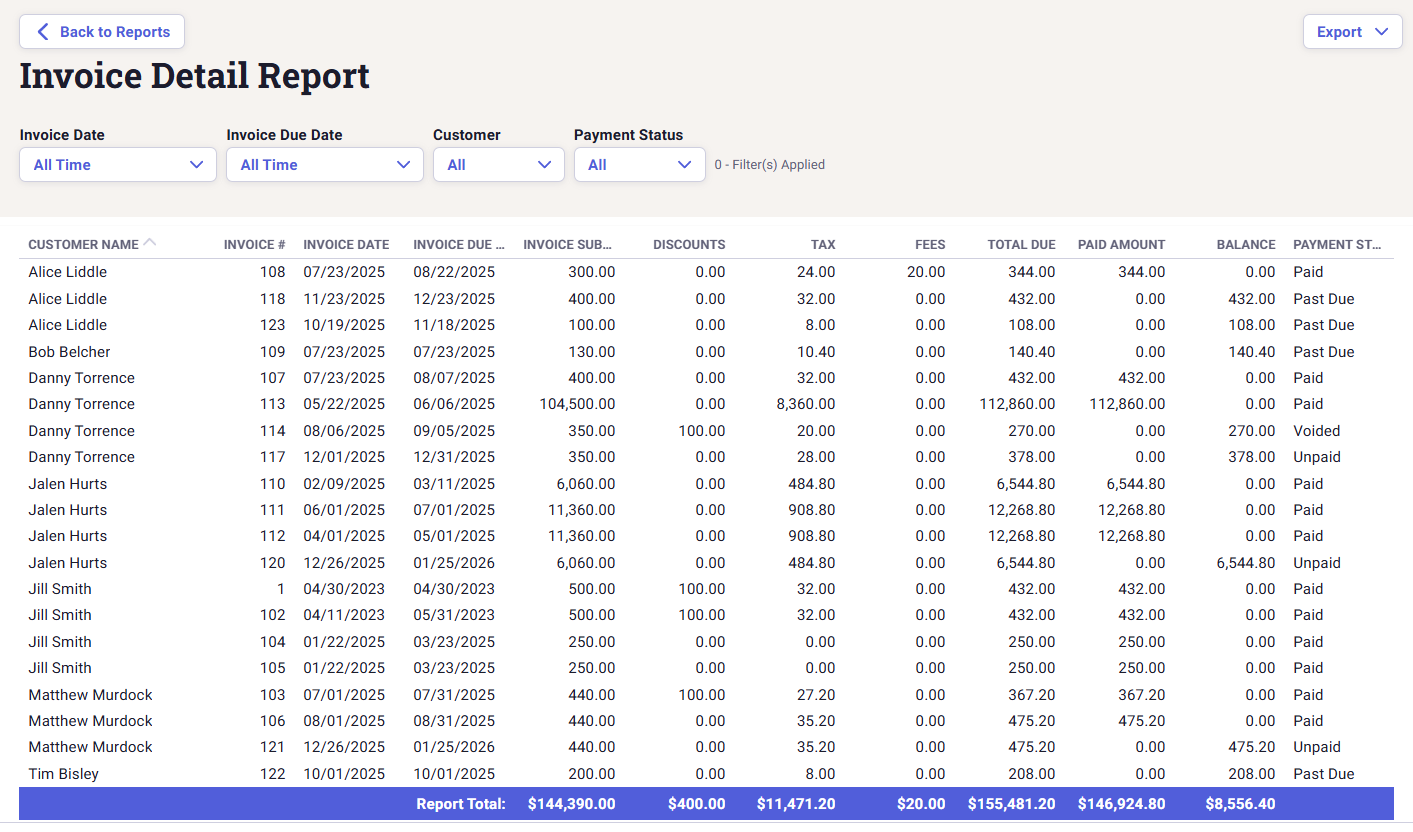Image resolution: width=1413 pixels, height=832 pixels.
Task: Sort table by Invoice Date column
Action: 346,245
